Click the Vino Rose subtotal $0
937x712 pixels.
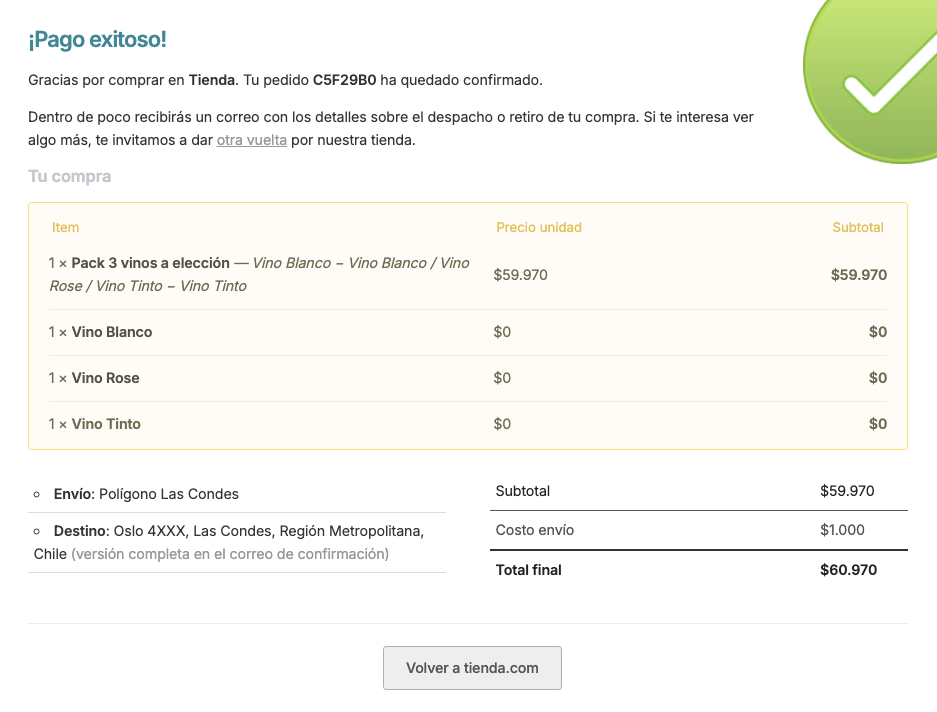(878, 378)
